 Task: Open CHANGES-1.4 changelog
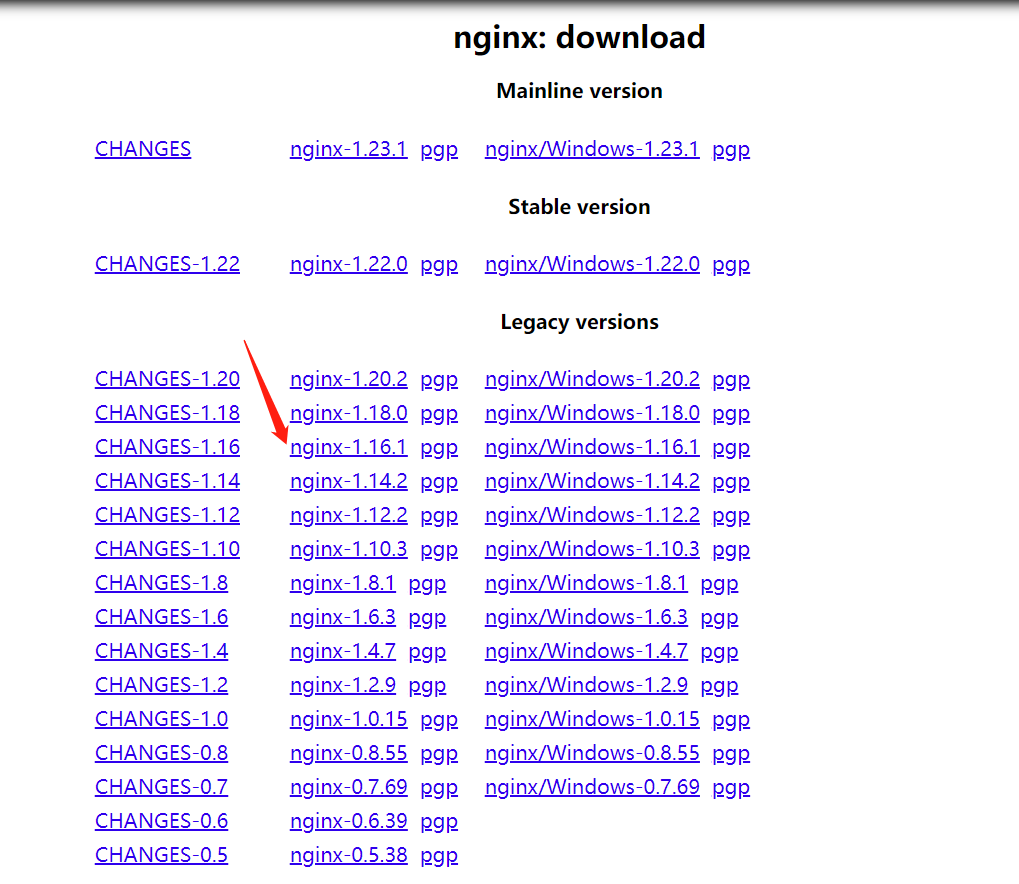[161, 650]
